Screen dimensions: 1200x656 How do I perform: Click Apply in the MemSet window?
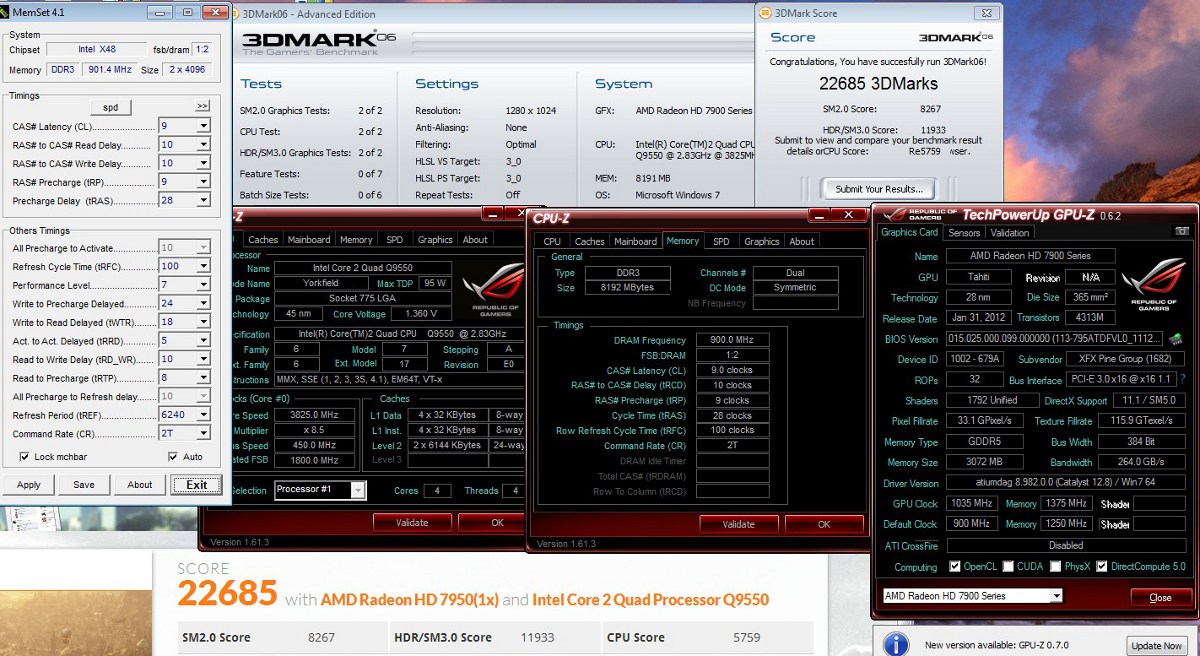coord(29,485)
